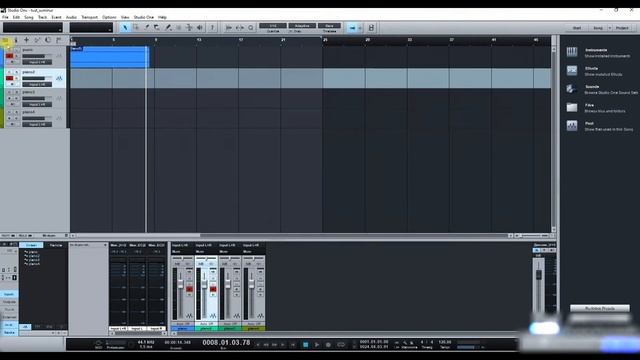Click the Outputs mixer panel button
640x360 pixels.
click(x=9, y=302)
